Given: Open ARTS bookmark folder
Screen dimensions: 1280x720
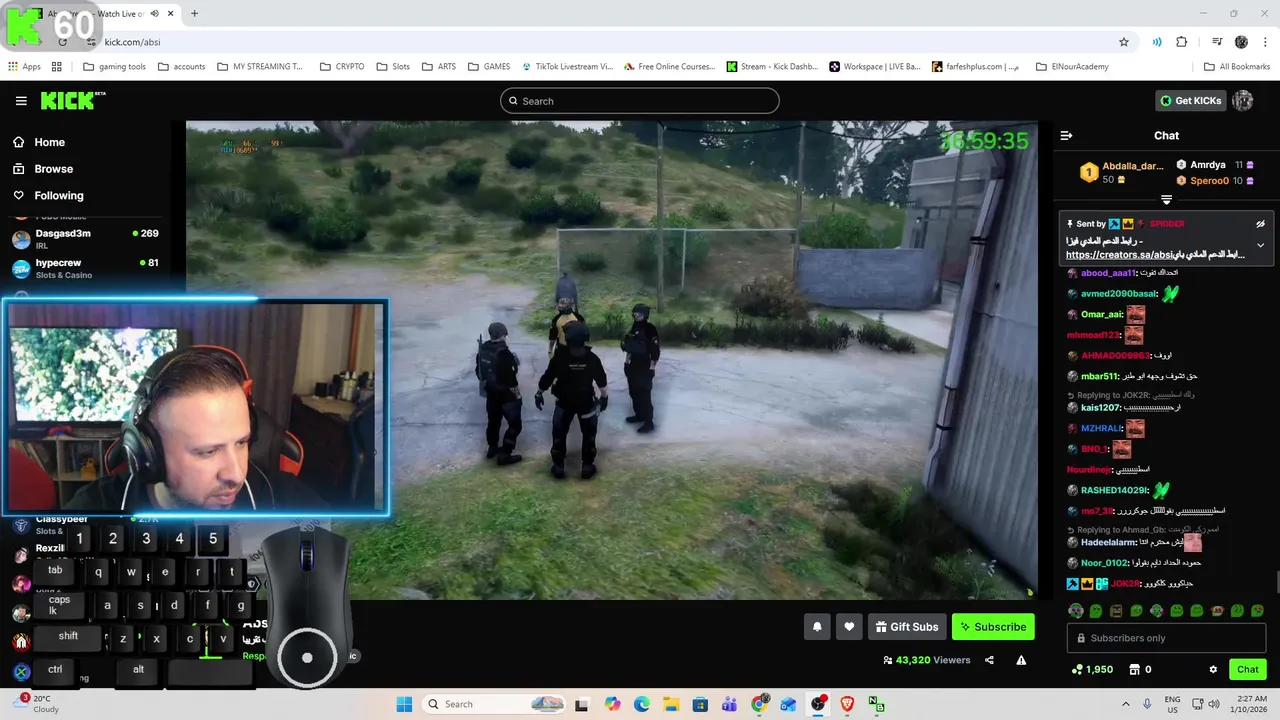Looking at the screenshot, I should 439,67.
